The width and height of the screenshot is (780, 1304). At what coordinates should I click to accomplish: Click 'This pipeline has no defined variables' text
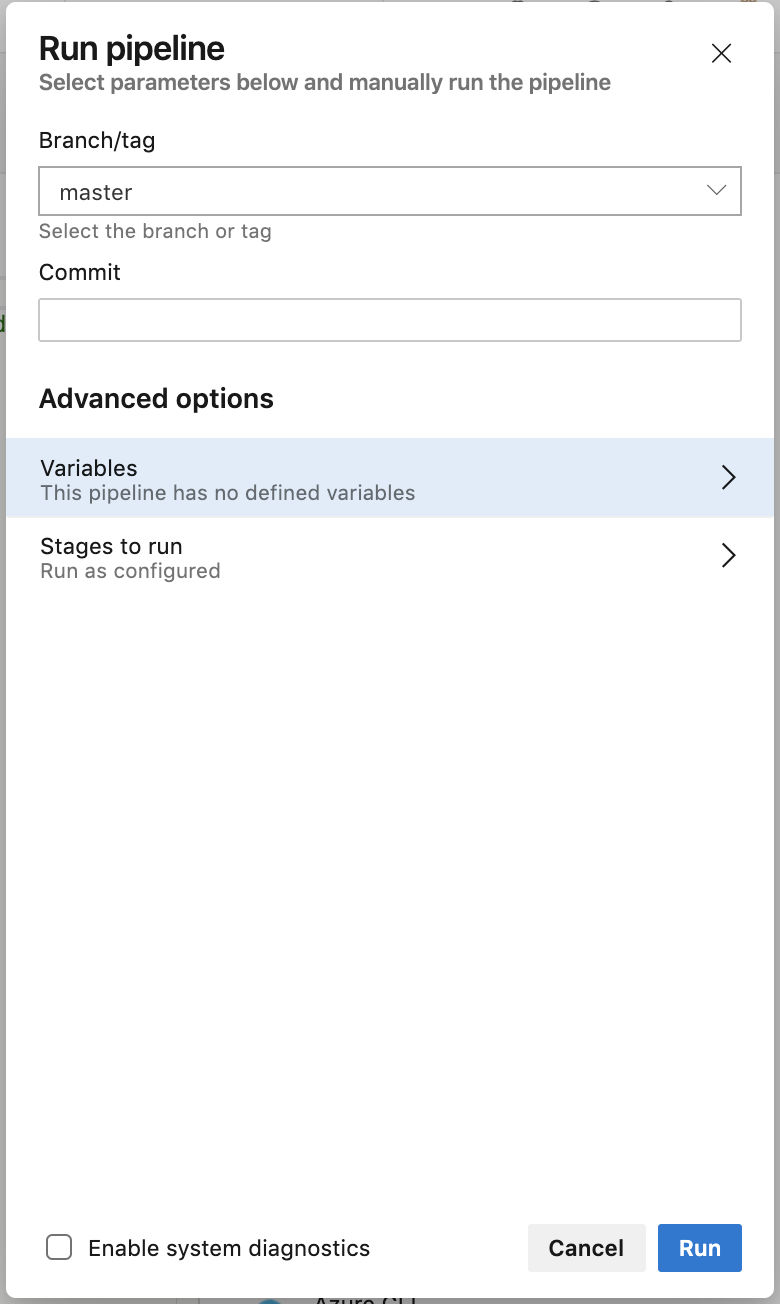click(x=227, y=493)
